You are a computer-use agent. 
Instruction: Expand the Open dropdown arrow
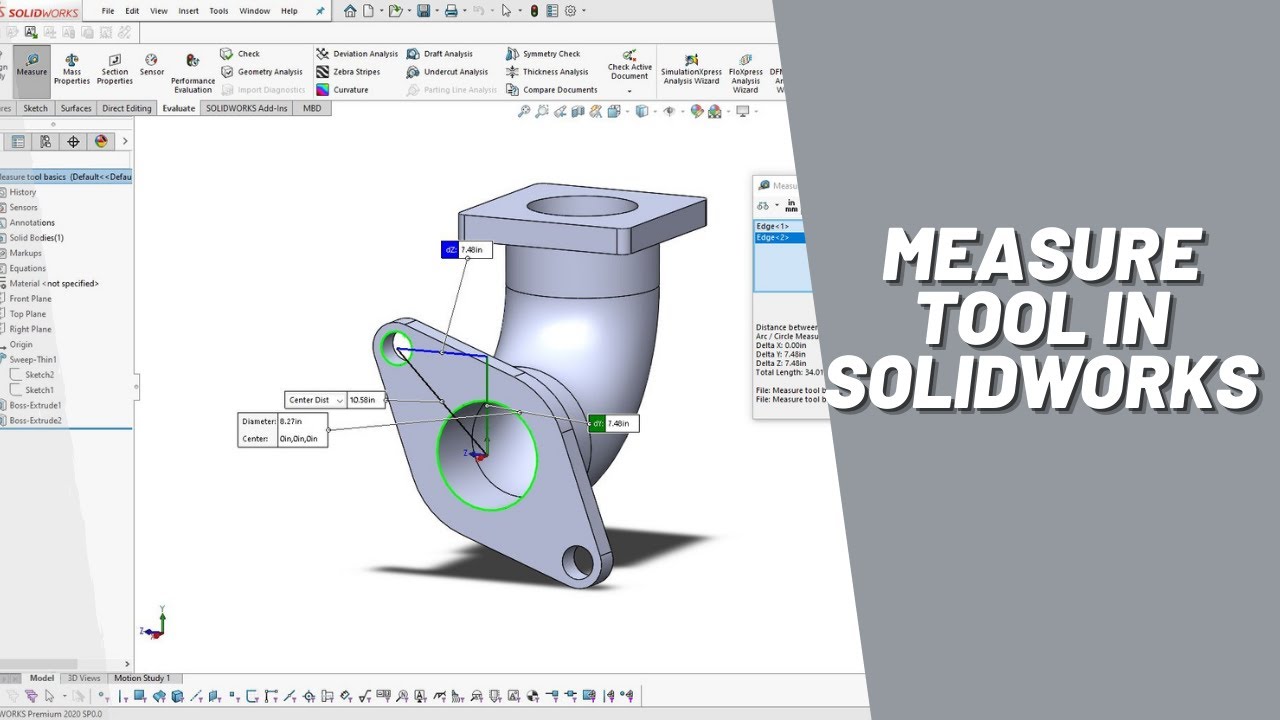click(408, 11)
